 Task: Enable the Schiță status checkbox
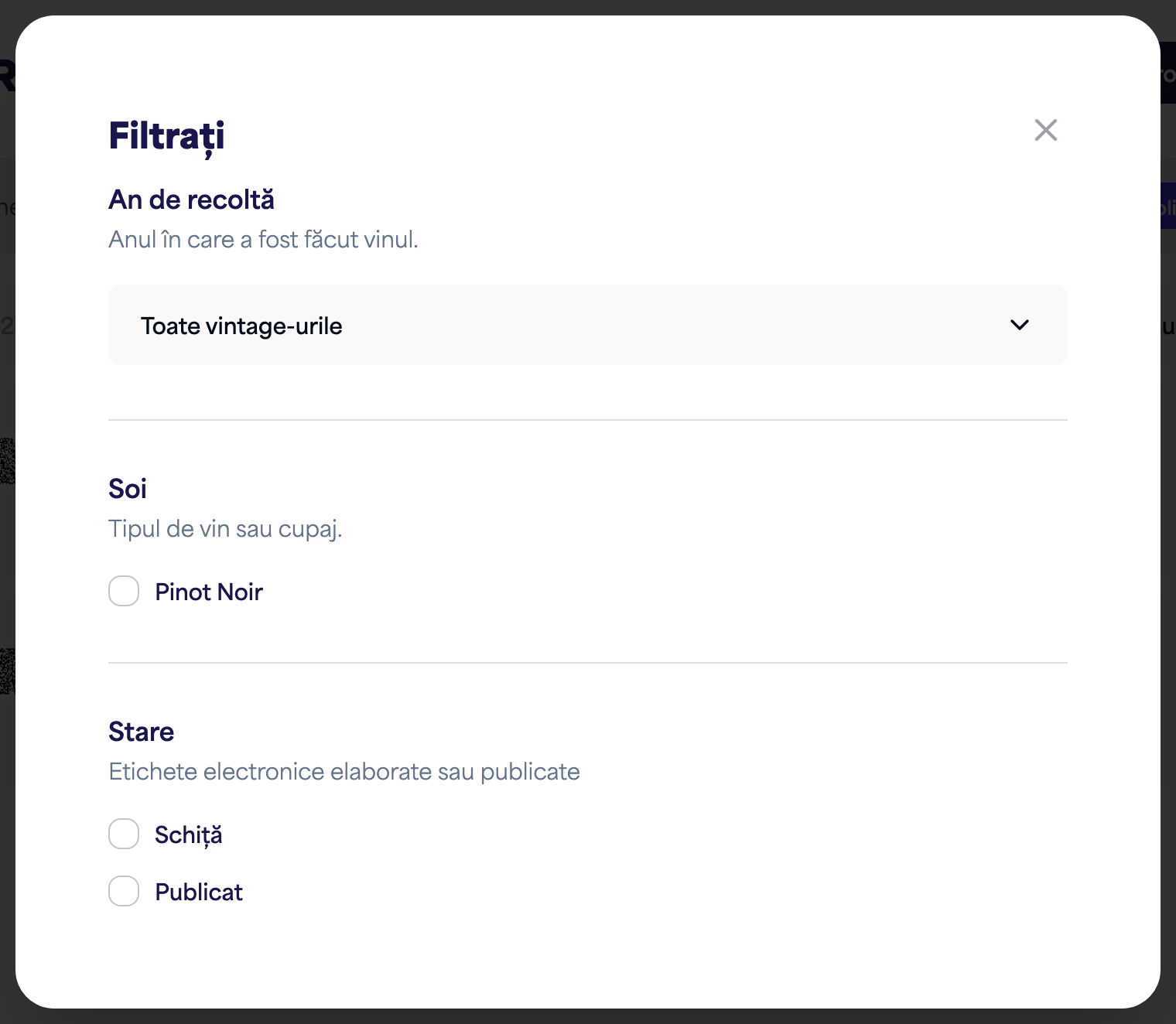(124, 834)
